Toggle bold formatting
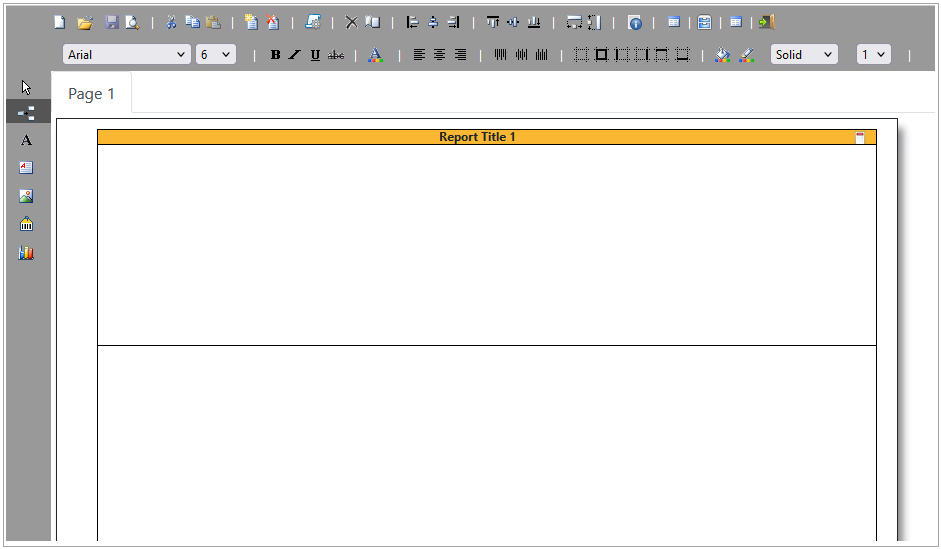This screenshot has width=941, height=549. pos(275,55)
